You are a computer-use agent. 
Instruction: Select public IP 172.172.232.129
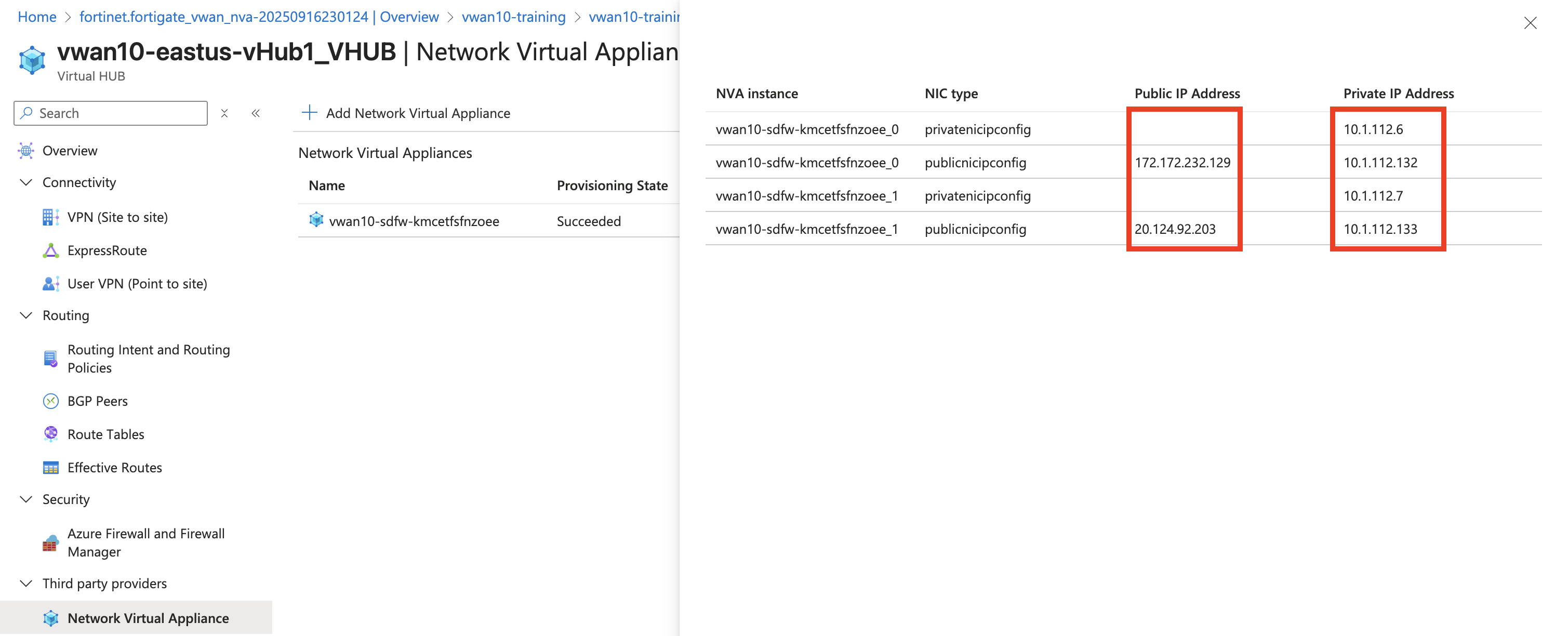(x=1182, y=163)
